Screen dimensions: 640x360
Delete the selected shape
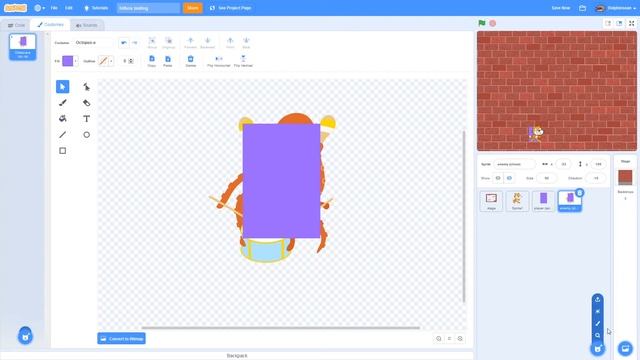[191, 61]
